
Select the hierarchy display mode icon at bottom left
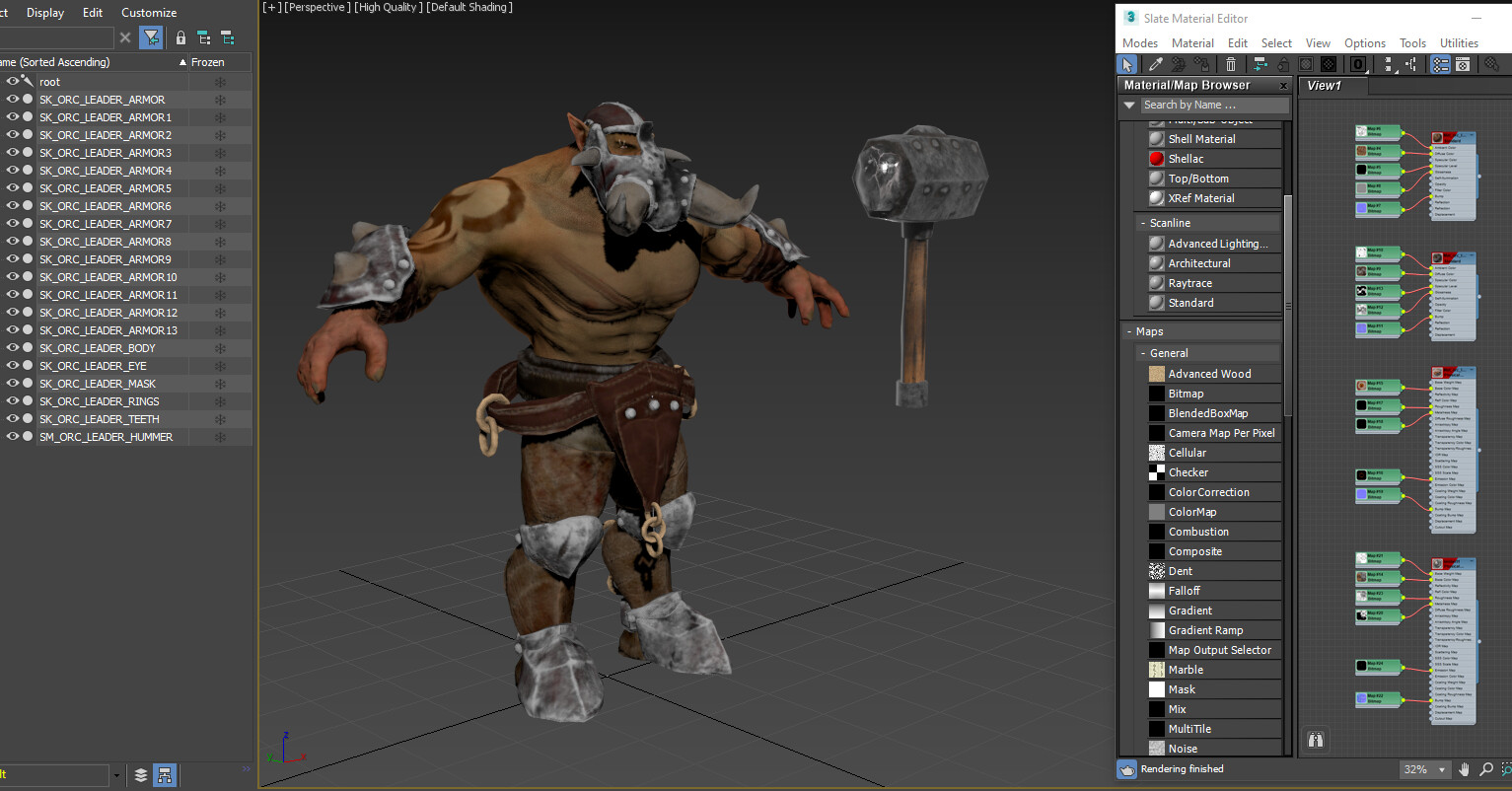(165, 775)
